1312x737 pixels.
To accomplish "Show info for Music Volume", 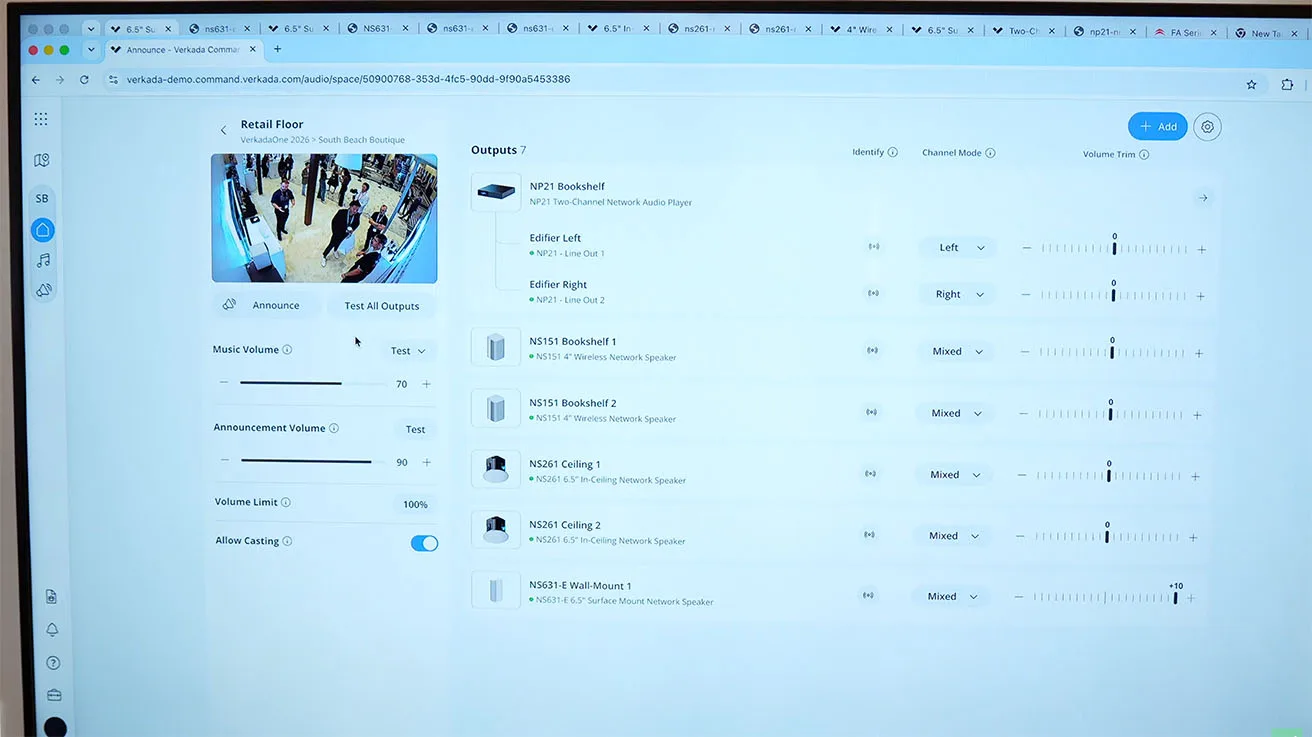I will (287, 350).
